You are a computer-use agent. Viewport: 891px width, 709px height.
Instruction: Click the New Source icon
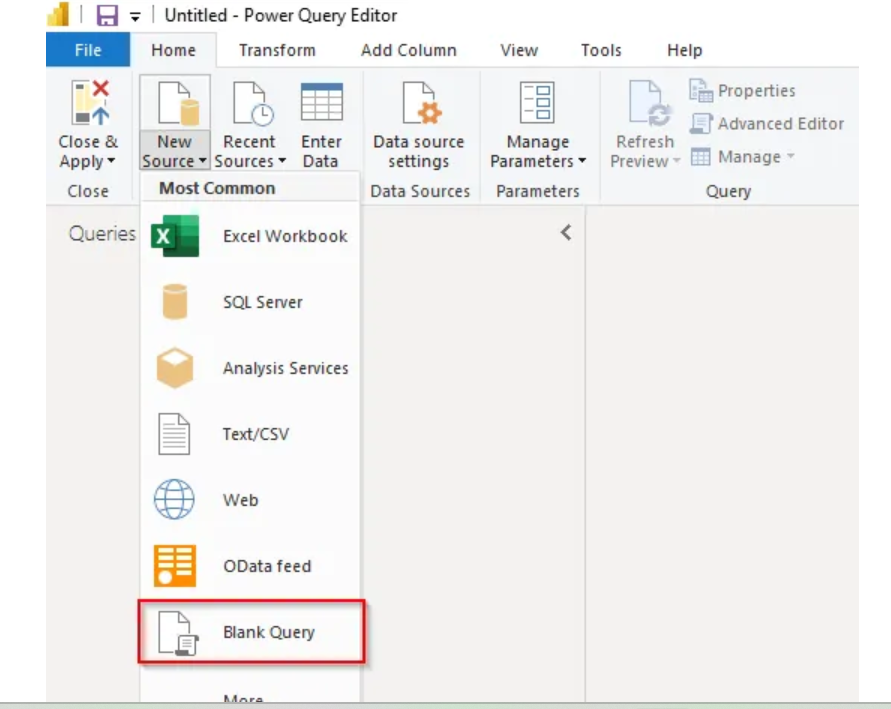coord(178,103)
